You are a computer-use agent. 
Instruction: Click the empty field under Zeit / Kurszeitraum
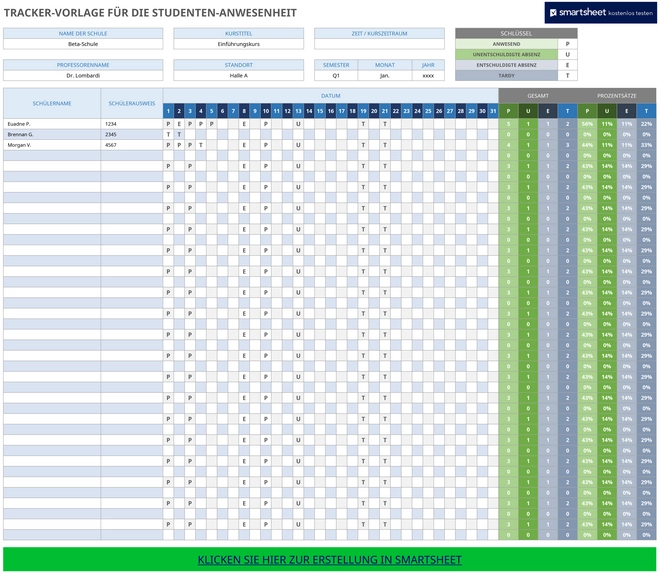tap(379, 44)
